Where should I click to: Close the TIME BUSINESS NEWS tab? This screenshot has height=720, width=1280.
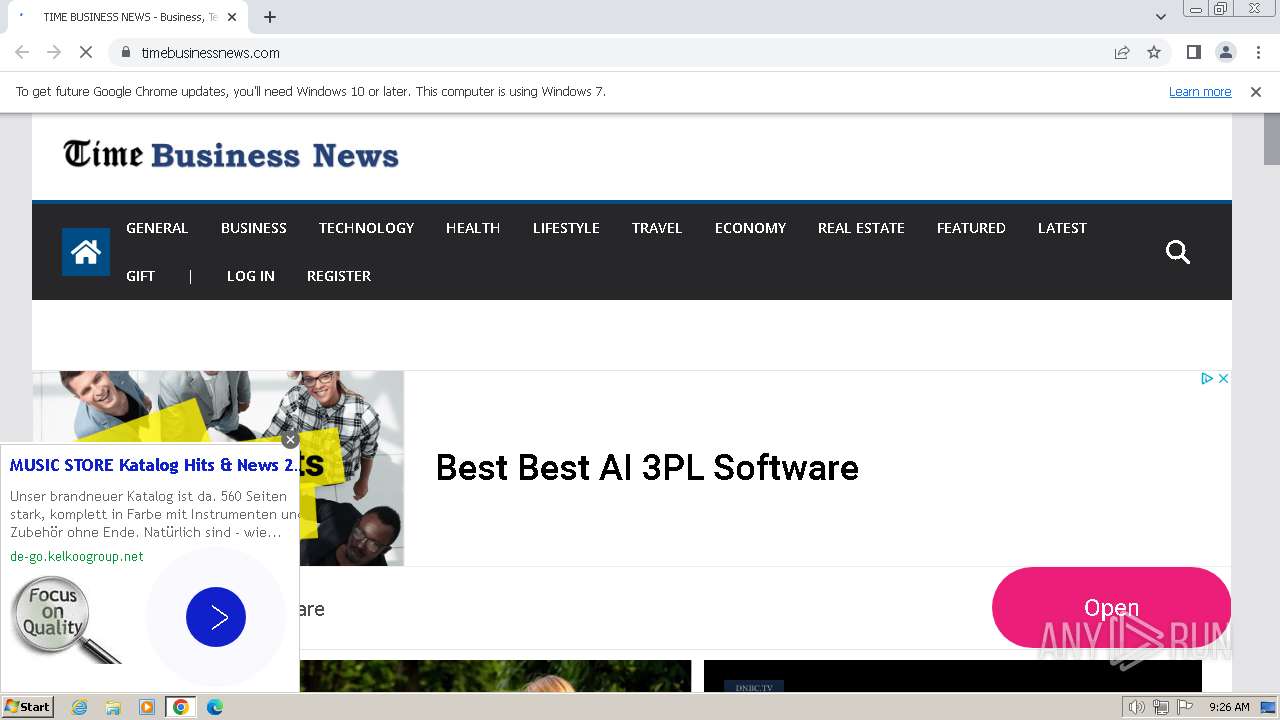point(232,17)
